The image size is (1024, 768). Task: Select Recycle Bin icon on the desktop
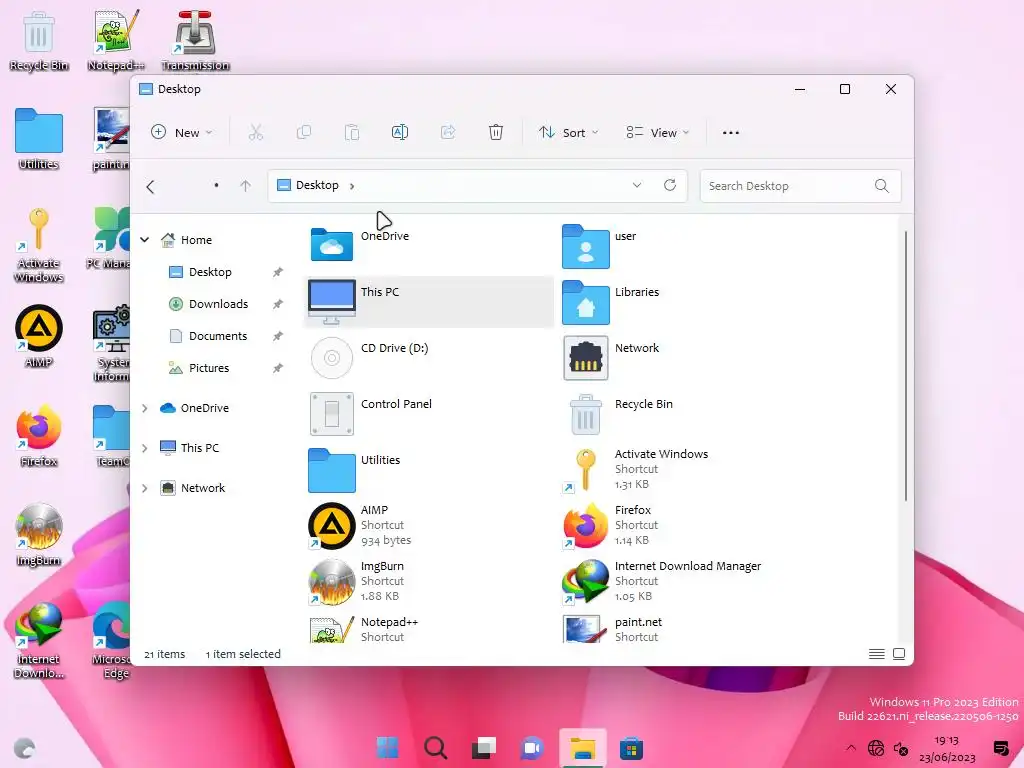point(39,41)
